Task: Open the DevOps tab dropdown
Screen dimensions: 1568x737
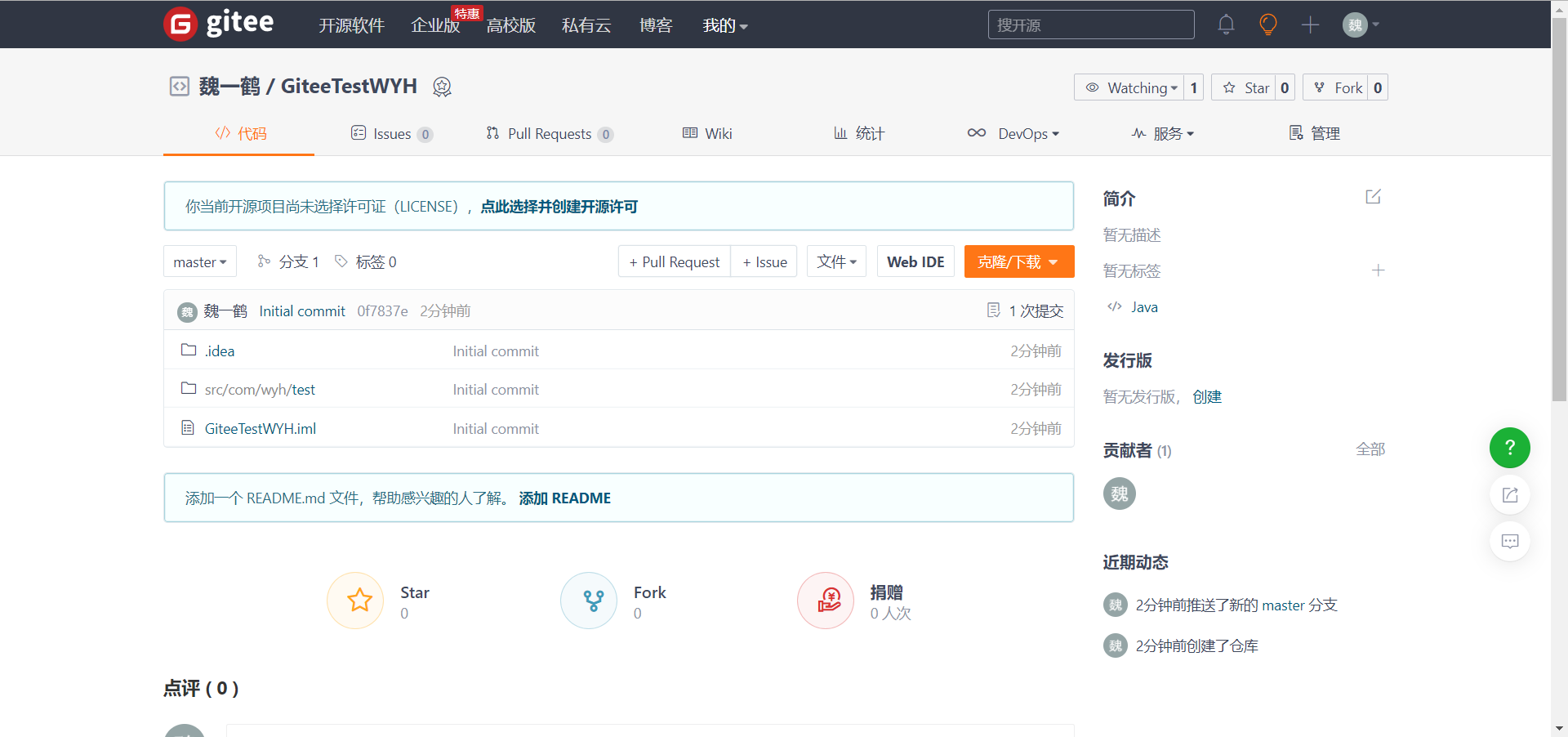Action: tap(1013, 133)
